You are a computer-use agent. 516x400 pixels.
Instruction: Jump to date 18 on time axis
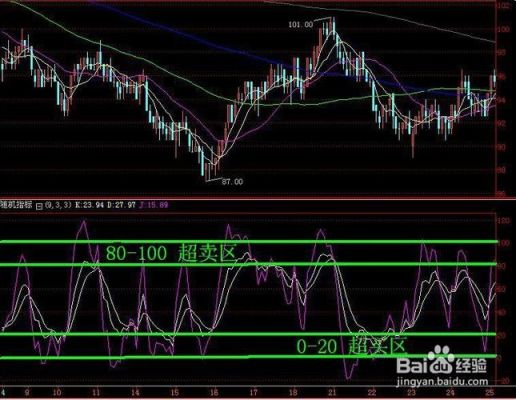coord(293,393)
